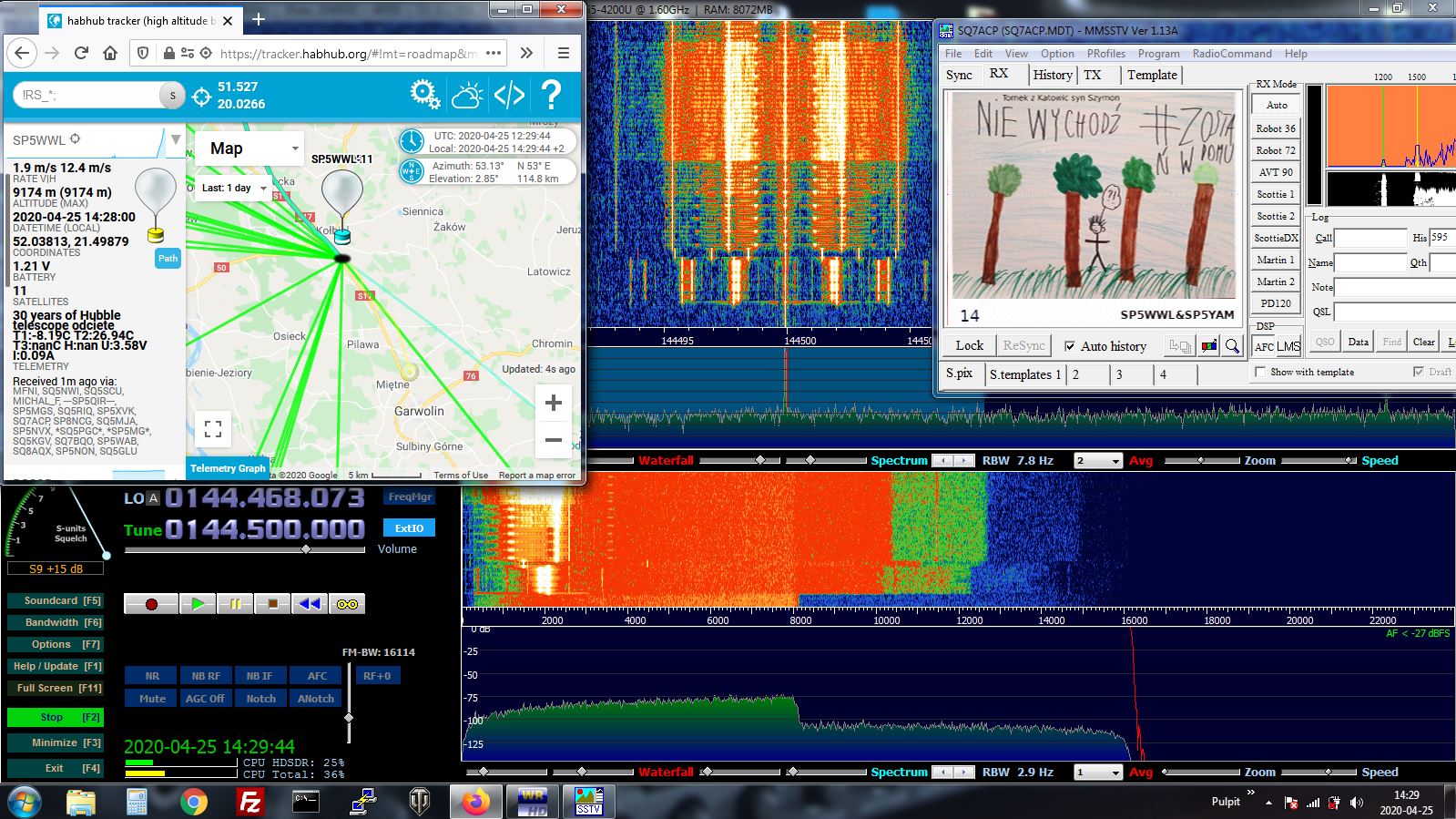Open the RadioCommand menu in MMSSTV
The width and height of the screenshot is (1456, 819).
point(1232,54)
